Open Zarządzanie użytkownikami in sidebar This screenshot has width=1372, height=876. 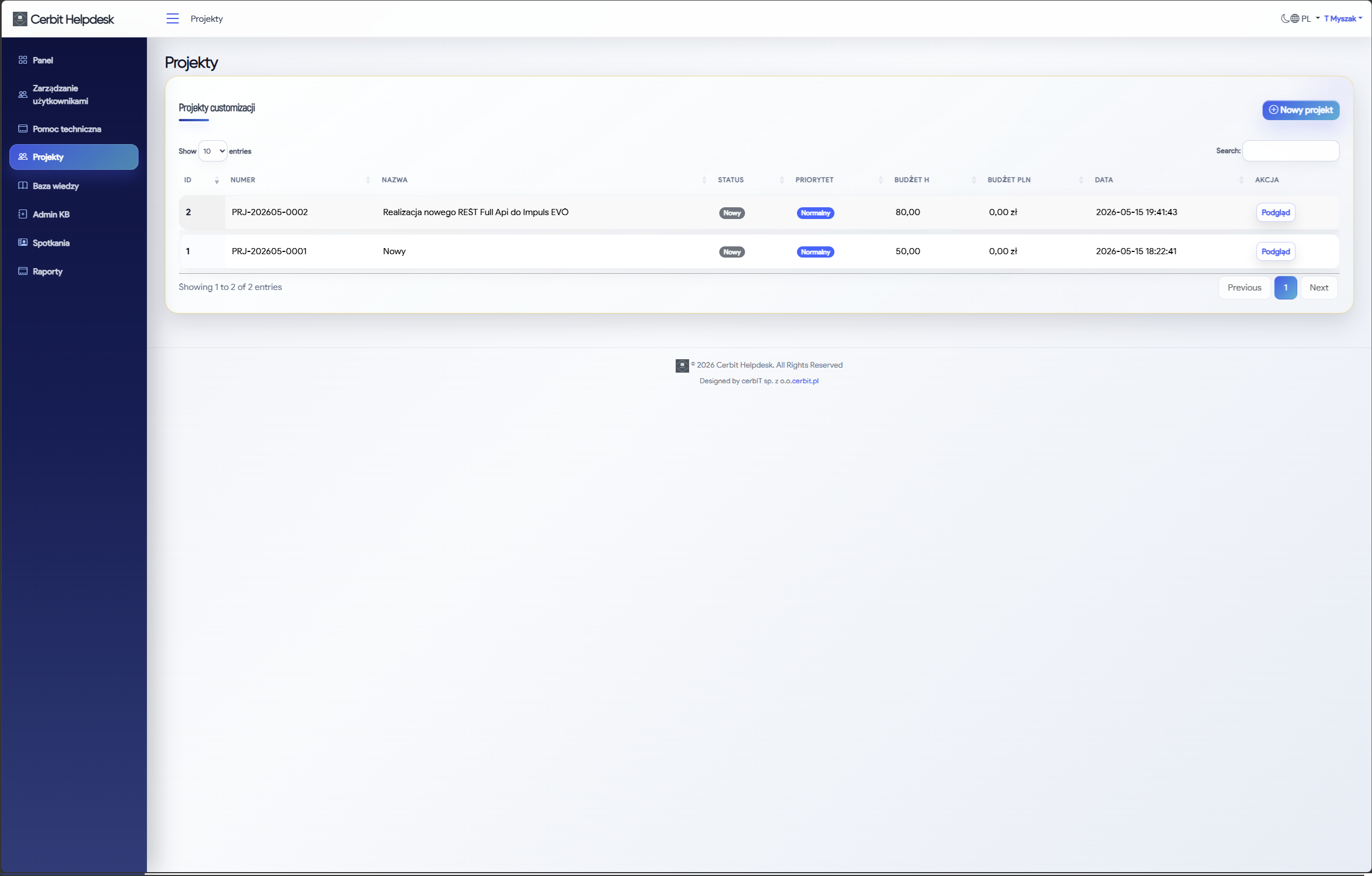[x=74, y=94]
